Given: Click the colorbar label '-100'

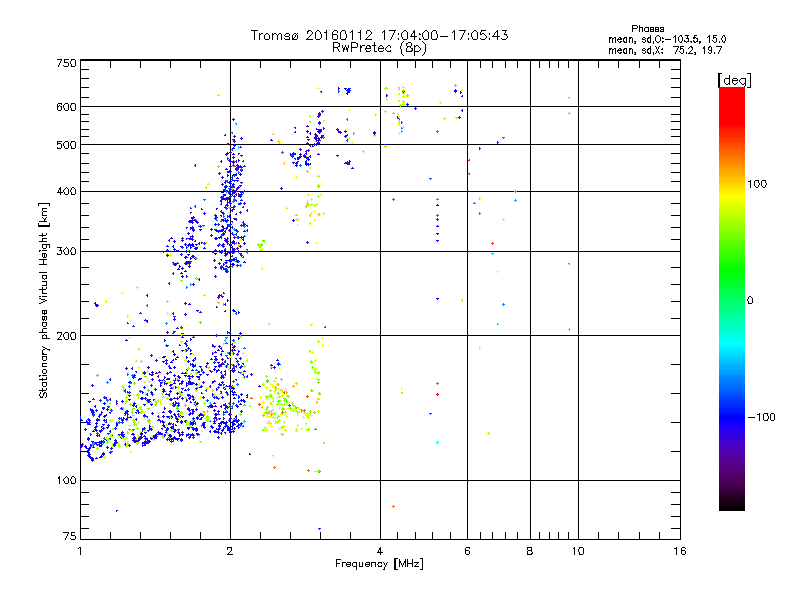Looking at the screenshot, I should pyautogui.click(x=761, y=417).
